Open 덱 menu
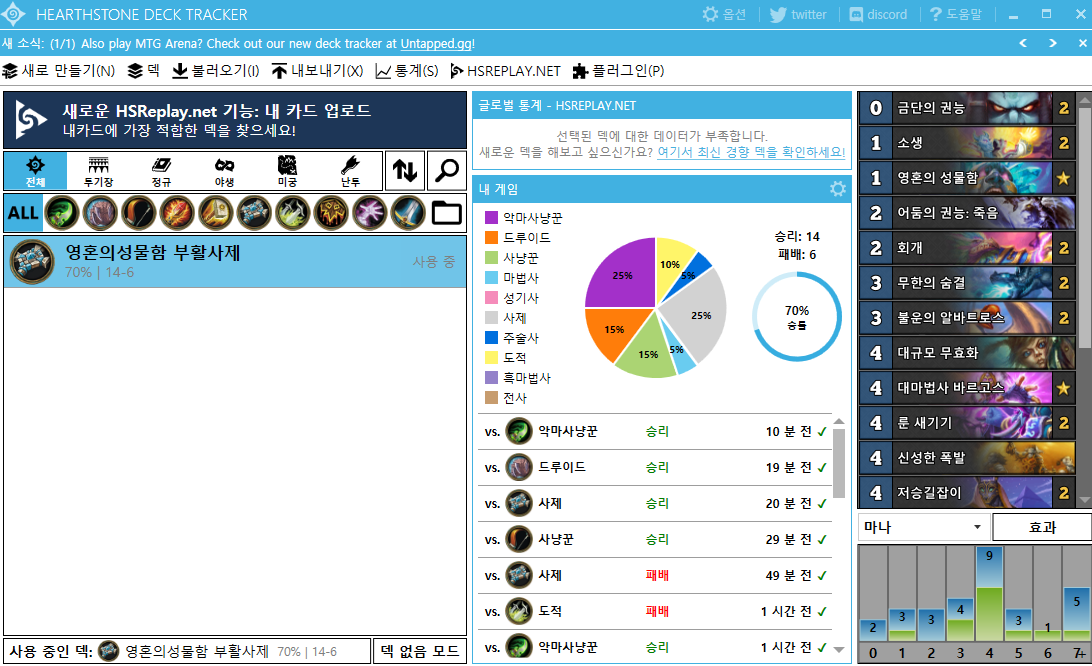Viewport: 1092px width, 666px height. (144, 71)
